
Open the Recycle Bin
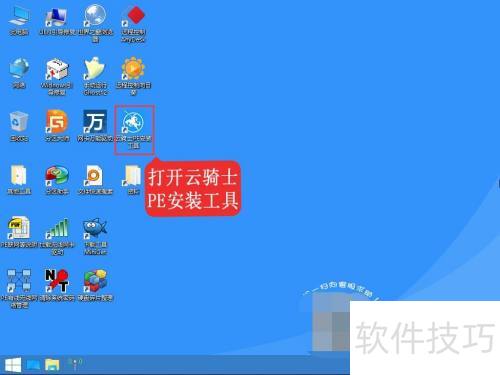click(x=19, y=122)
